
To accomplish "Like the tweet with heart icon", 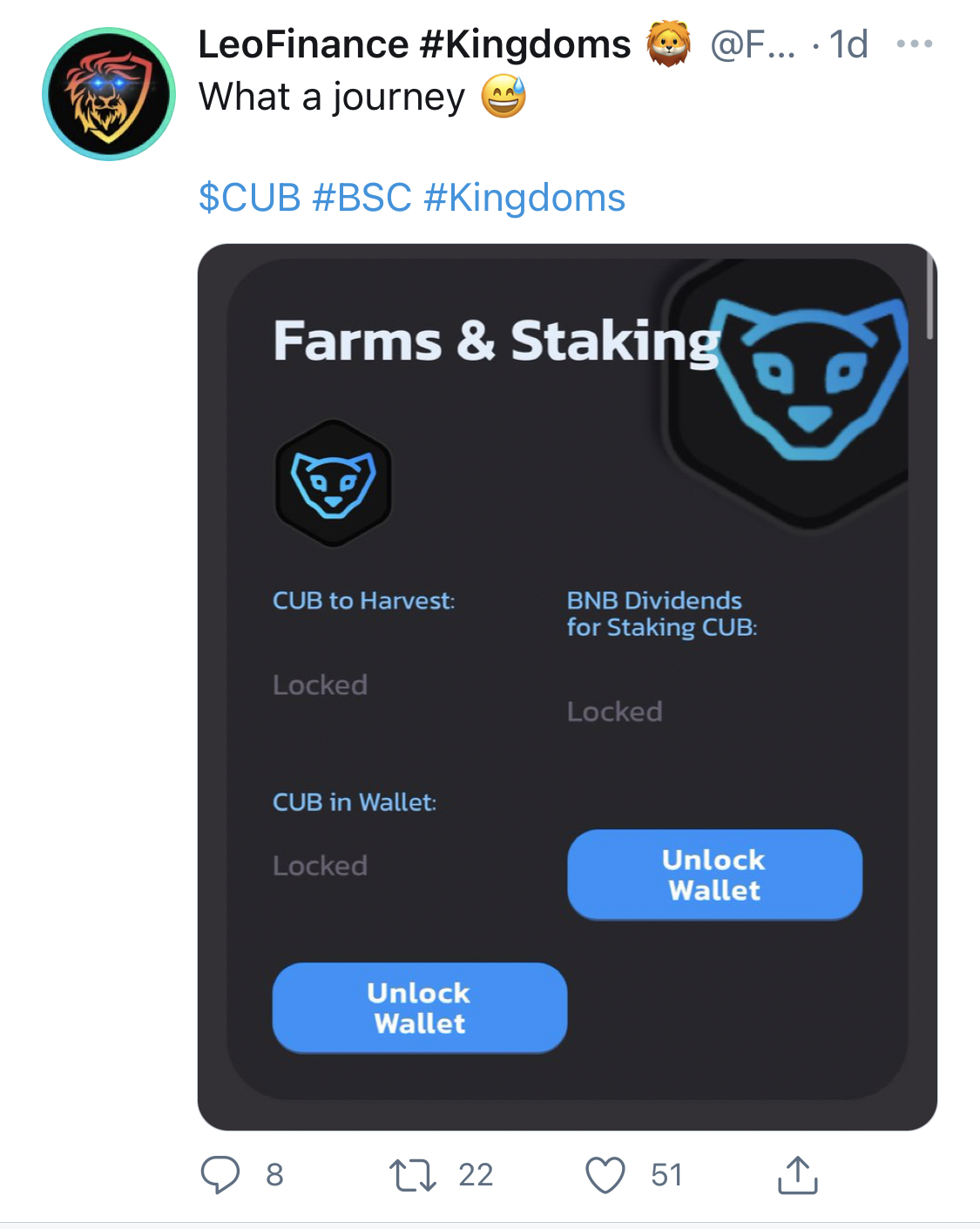I will click(x=605, y=1174).
